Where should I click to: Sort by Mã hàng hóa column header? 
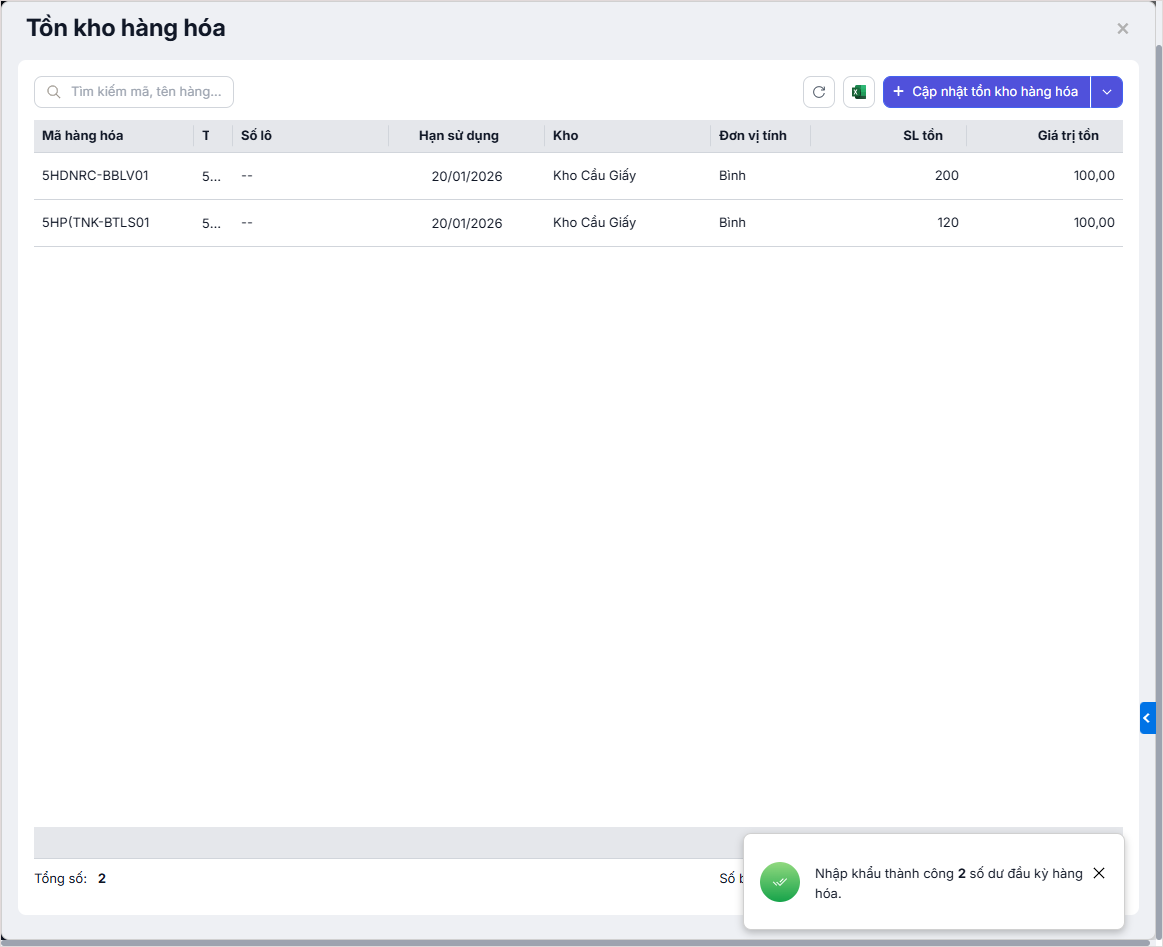(83, 136)
